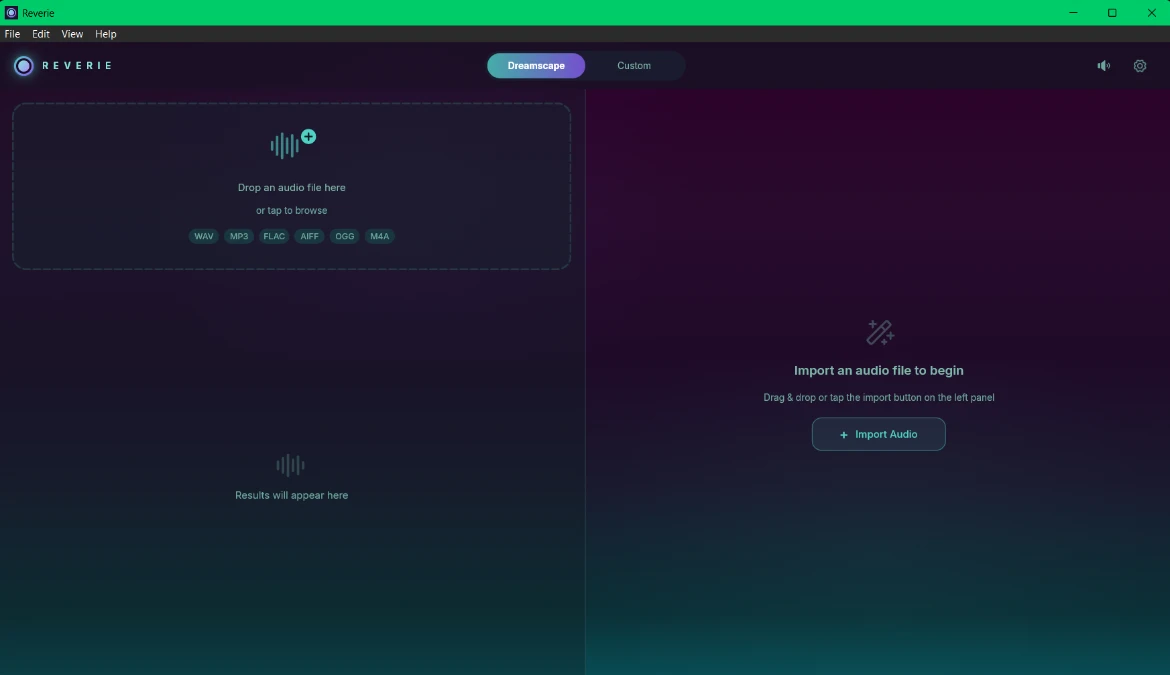Viewport: 1170px width, 675px height.
Task: Click the Reverie circular logo icon
Action: (x=24, y=66)
